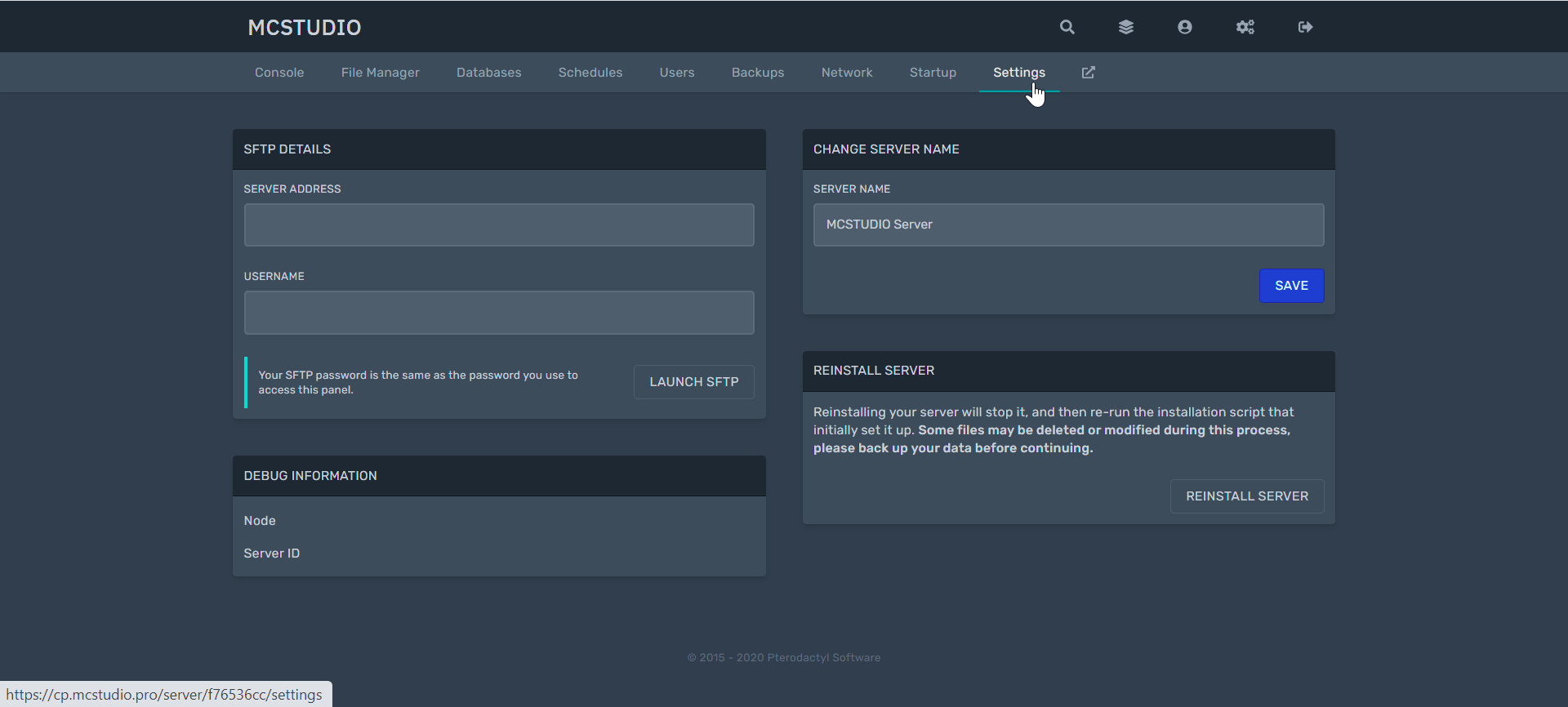This screenshot has width=1568, height=707.
Task: Click the Launch SFTP button
Action: tap(694, 382)
